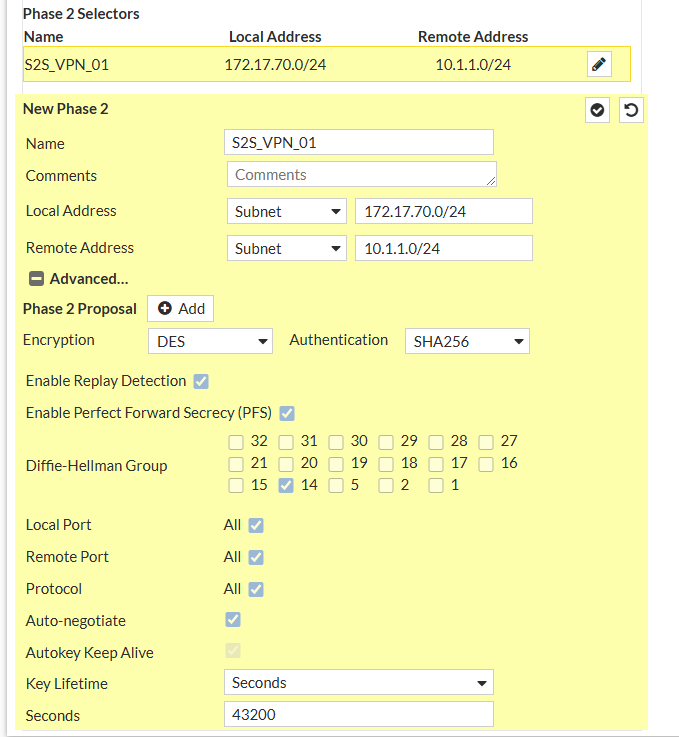The image size is (679, 737).
Task: Check Diffie-Hellman group 17
Action: (x=436, y=464)
